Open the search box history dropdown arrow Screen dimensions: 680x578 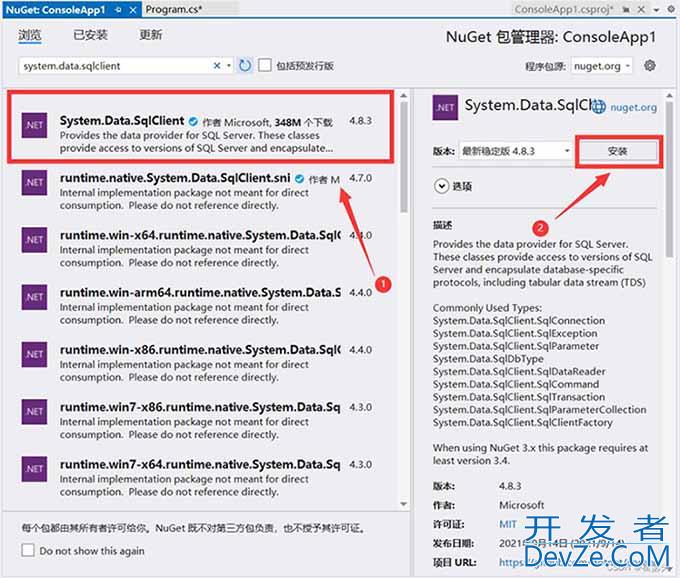[229, 65]
